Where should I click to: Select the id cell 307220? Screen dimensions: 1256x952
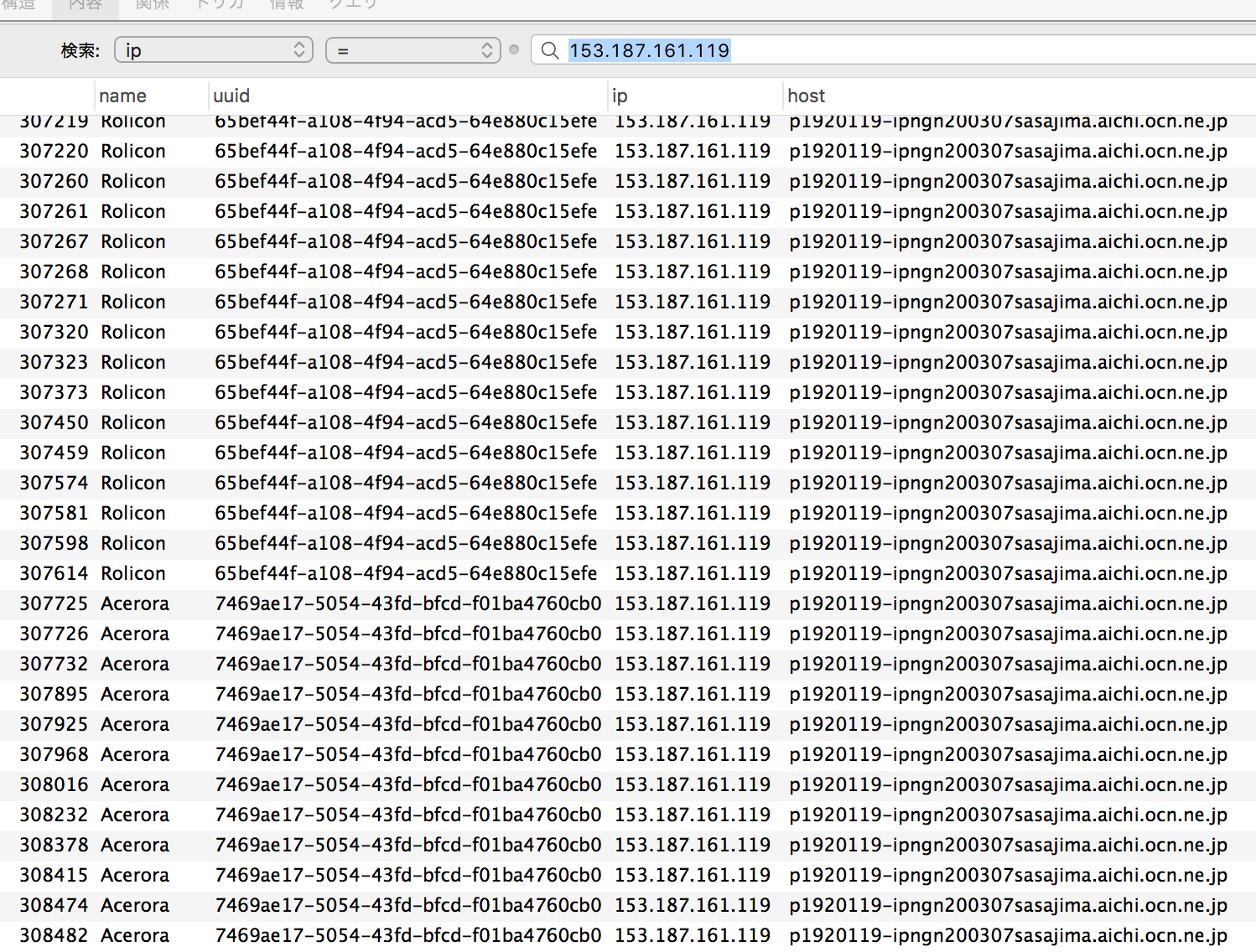[x=54, y=151]
